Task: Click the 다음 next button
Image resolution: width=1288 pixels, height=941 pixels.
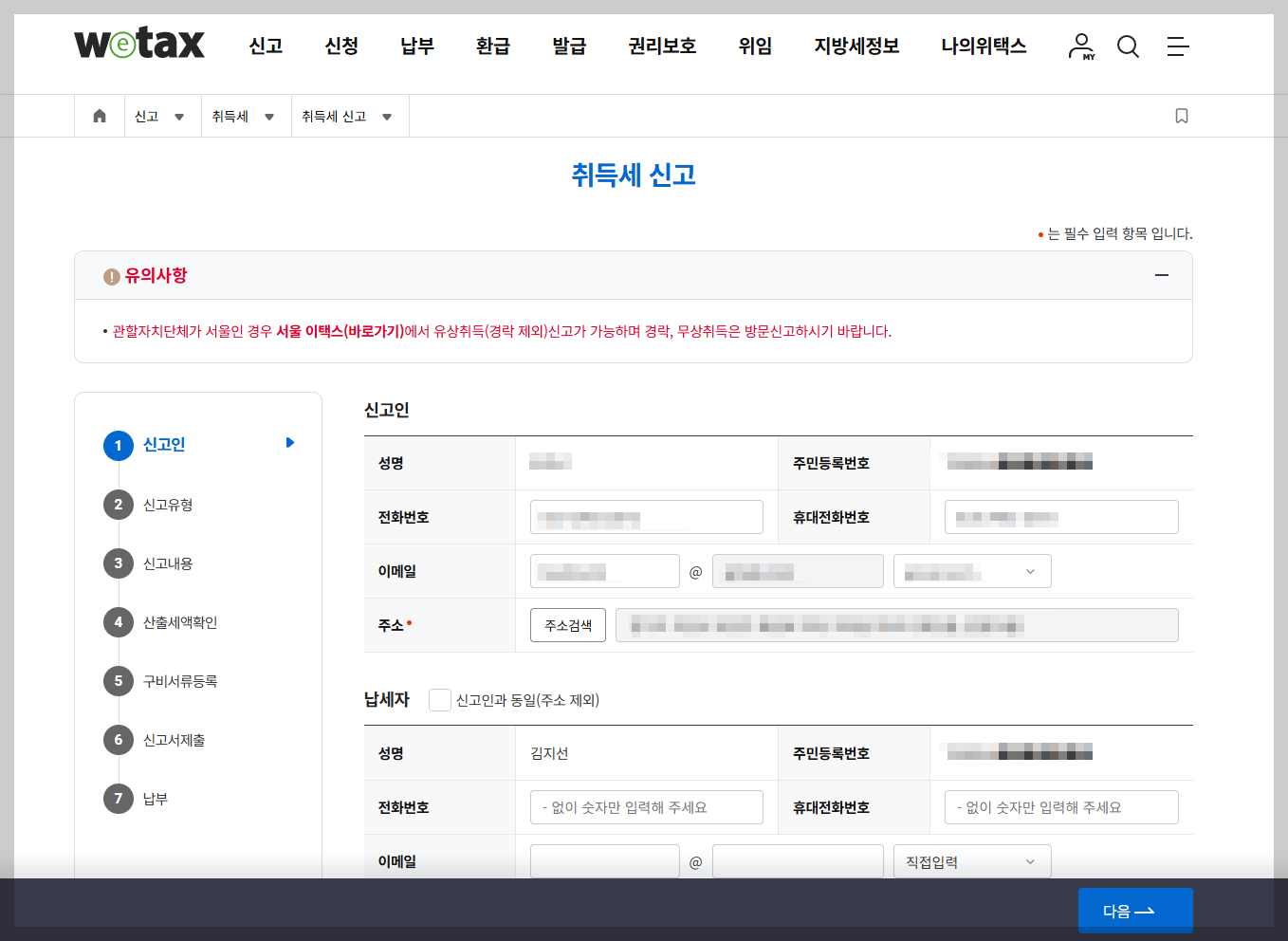Action: [x=1135, y=911]
